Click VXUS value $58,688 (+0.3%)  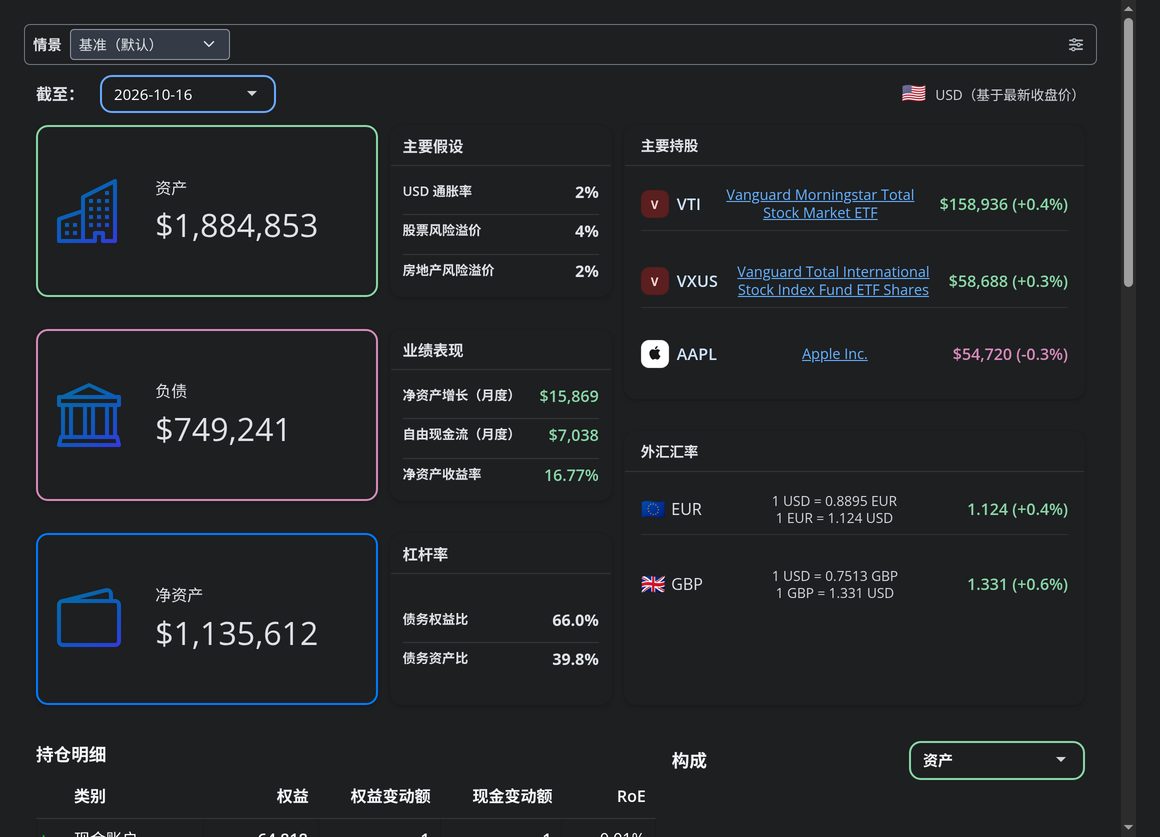1008,281
